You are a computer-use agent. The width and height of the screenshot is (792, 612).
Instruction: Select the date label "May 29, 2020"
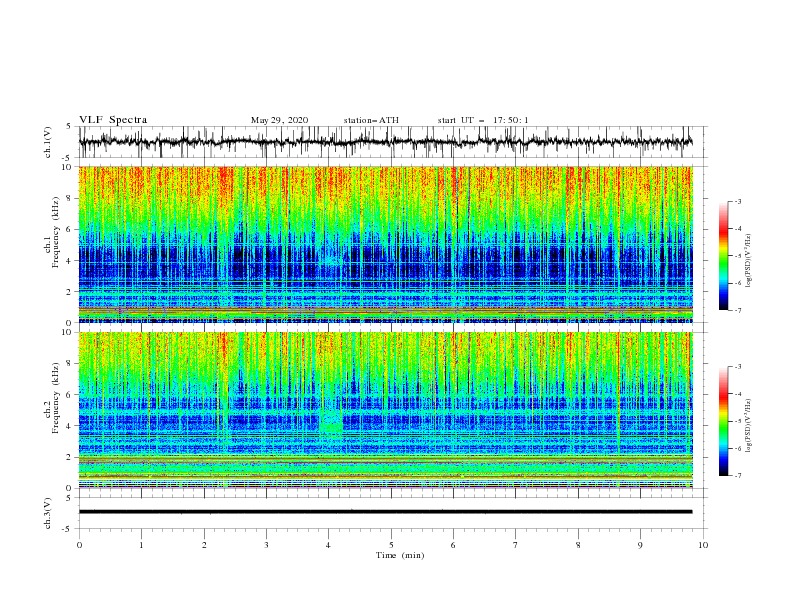279,120
